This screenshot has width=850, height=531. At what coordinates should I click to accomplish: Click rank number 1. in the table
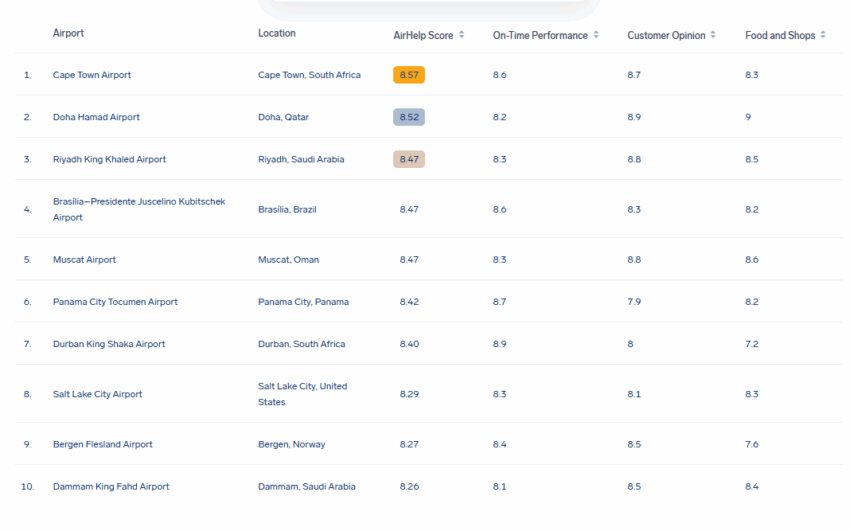[27, 75]
